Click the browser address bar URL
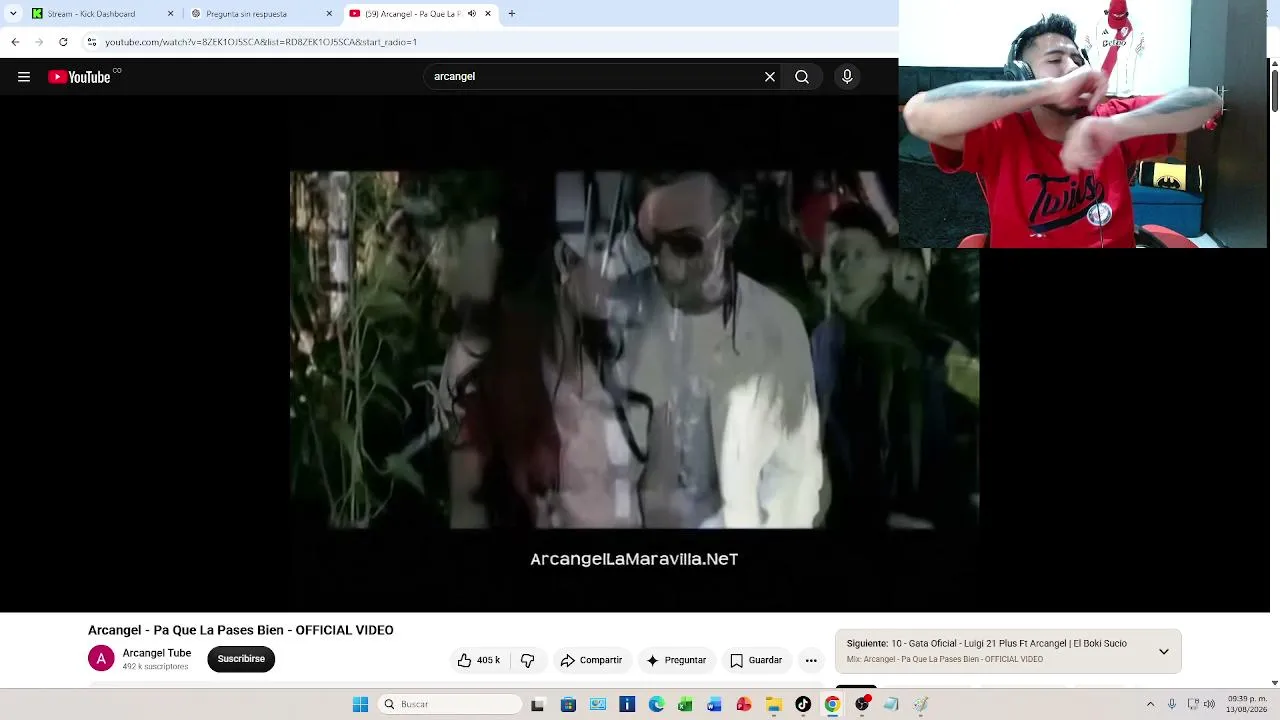The width and height of the screenshot is (1280, 720). (x=261, y=42)
